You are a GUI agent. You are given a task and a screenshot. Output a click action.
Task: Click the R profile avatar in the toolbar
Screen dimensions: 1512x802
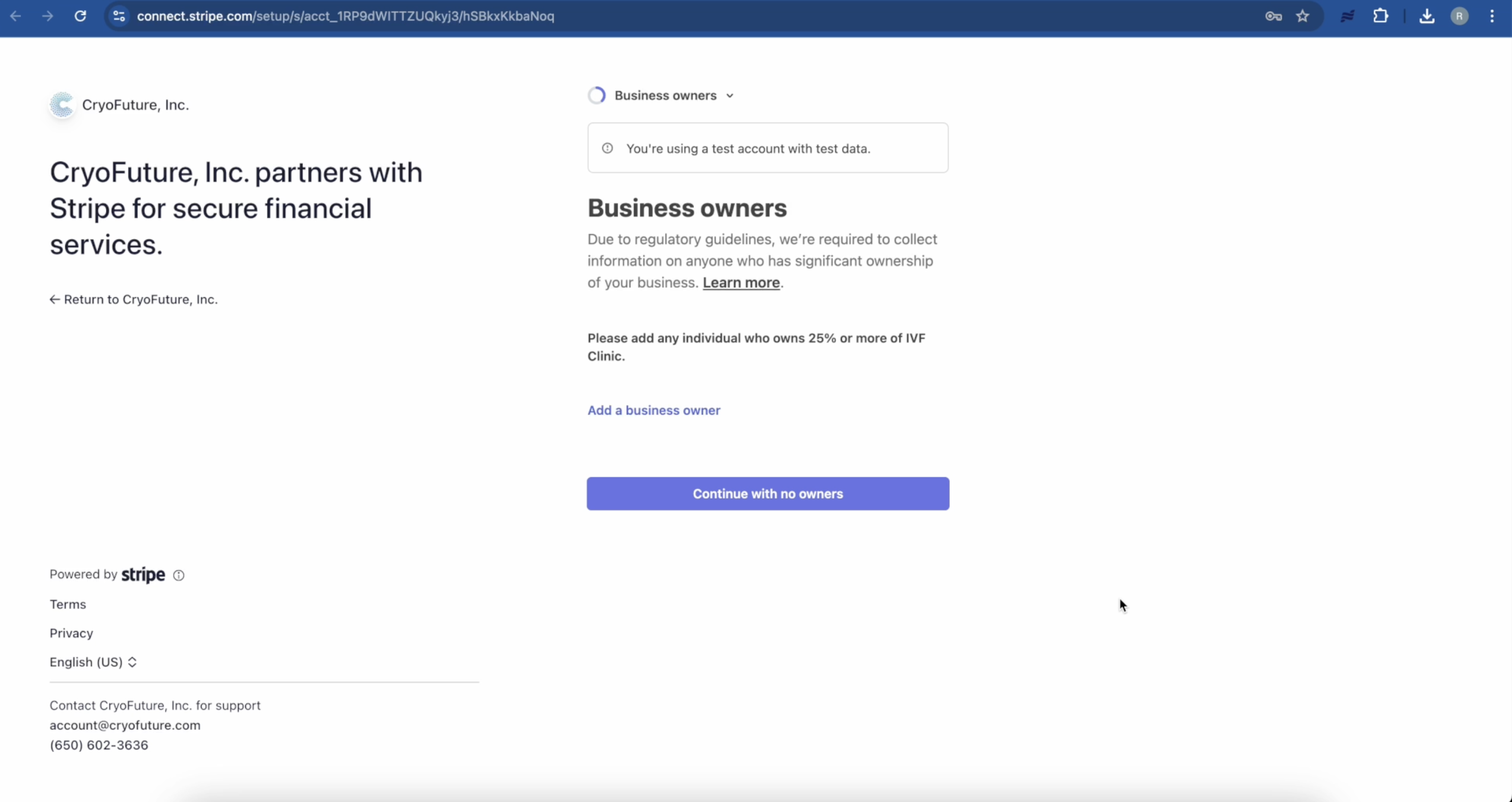pos(1459,16)
